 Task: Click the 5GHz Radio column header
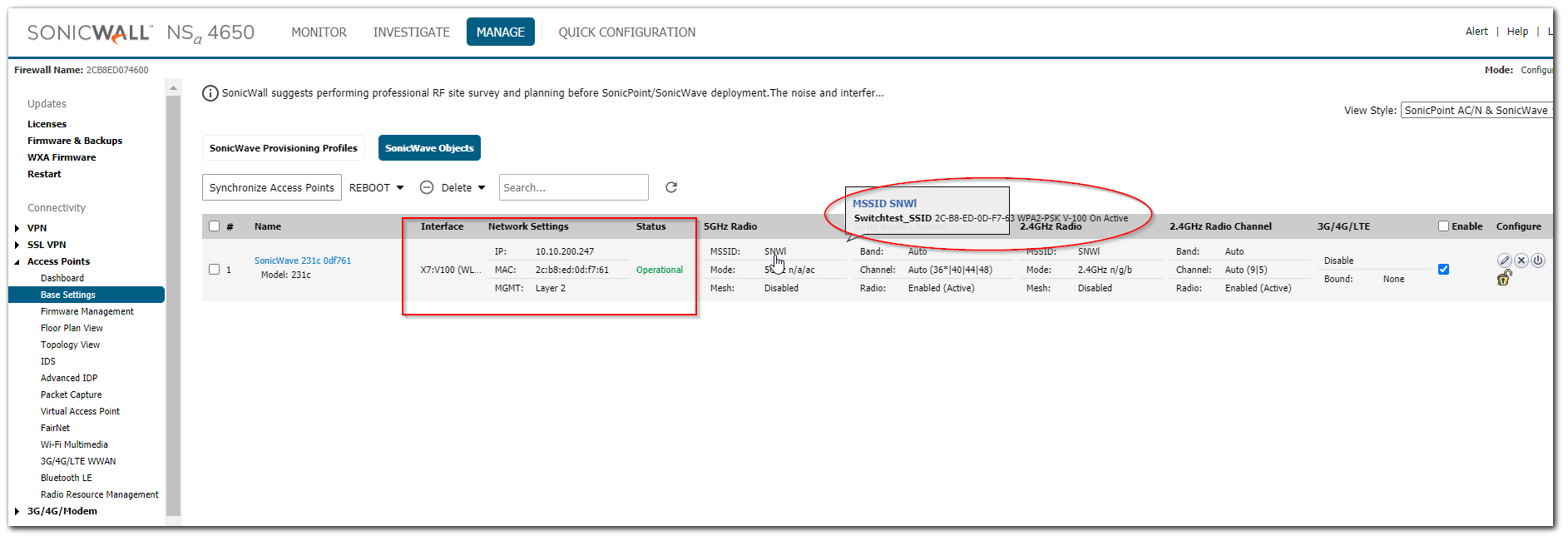tap(730, 226)
